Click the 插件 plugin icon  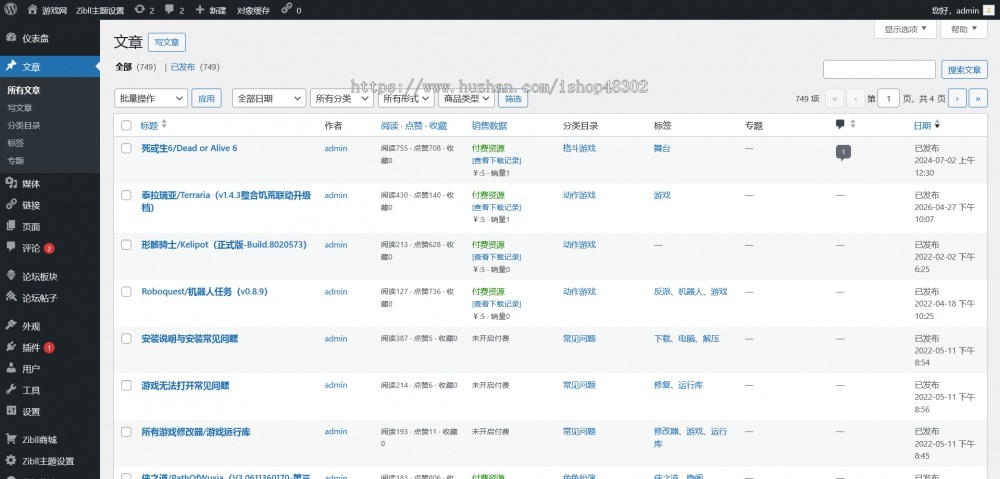(x=11, y=347)
